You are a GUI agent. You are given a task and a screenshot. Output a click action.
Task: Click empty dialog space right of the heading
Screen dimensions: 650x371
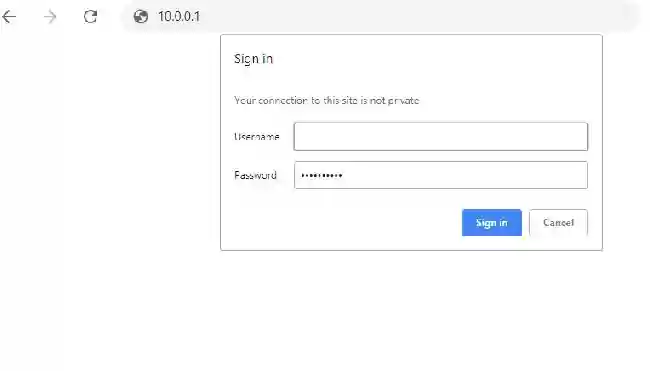[435, 59]
